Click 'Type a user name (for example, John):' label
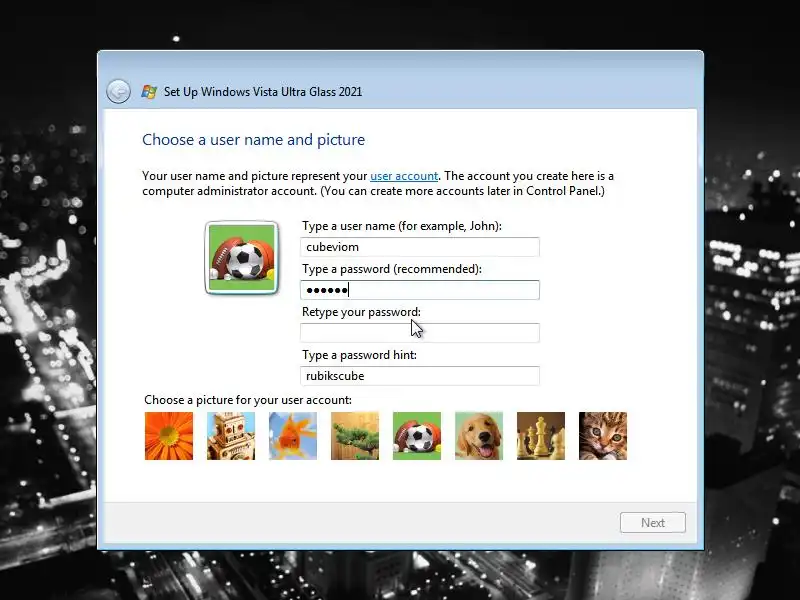The width and height of the screenshot is (800, 600). pyautogui.click(x=402, y=226)
